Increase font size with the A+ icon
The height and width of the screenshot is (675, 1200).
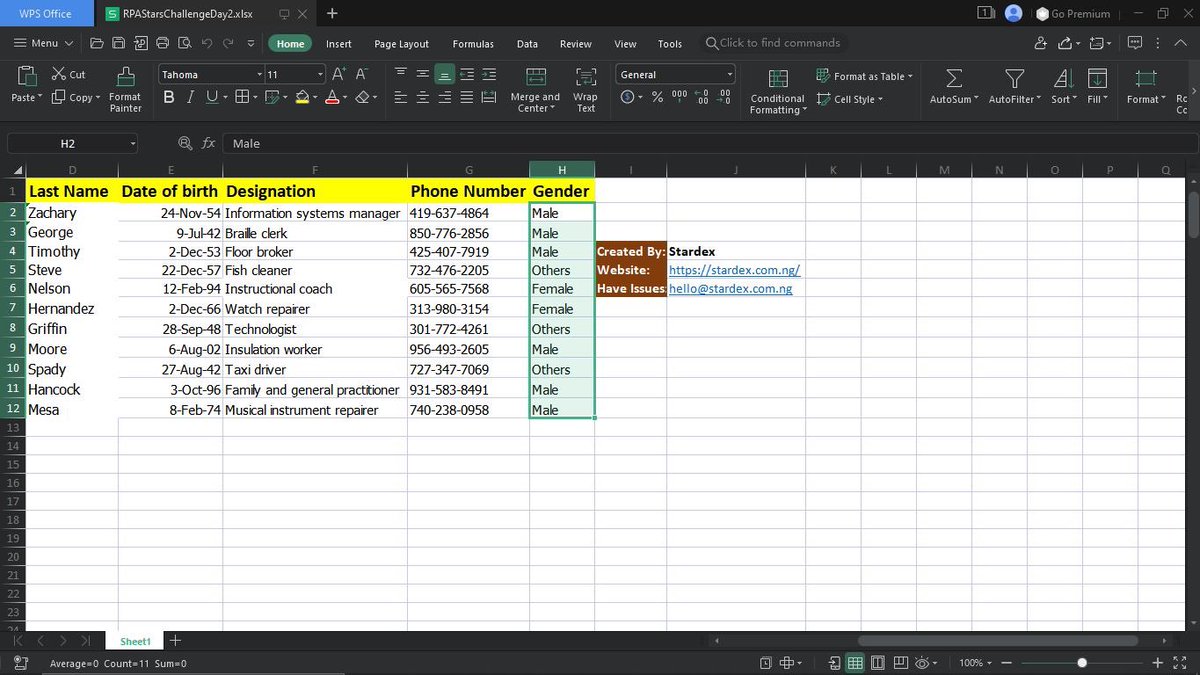click(x=339, y=74)
